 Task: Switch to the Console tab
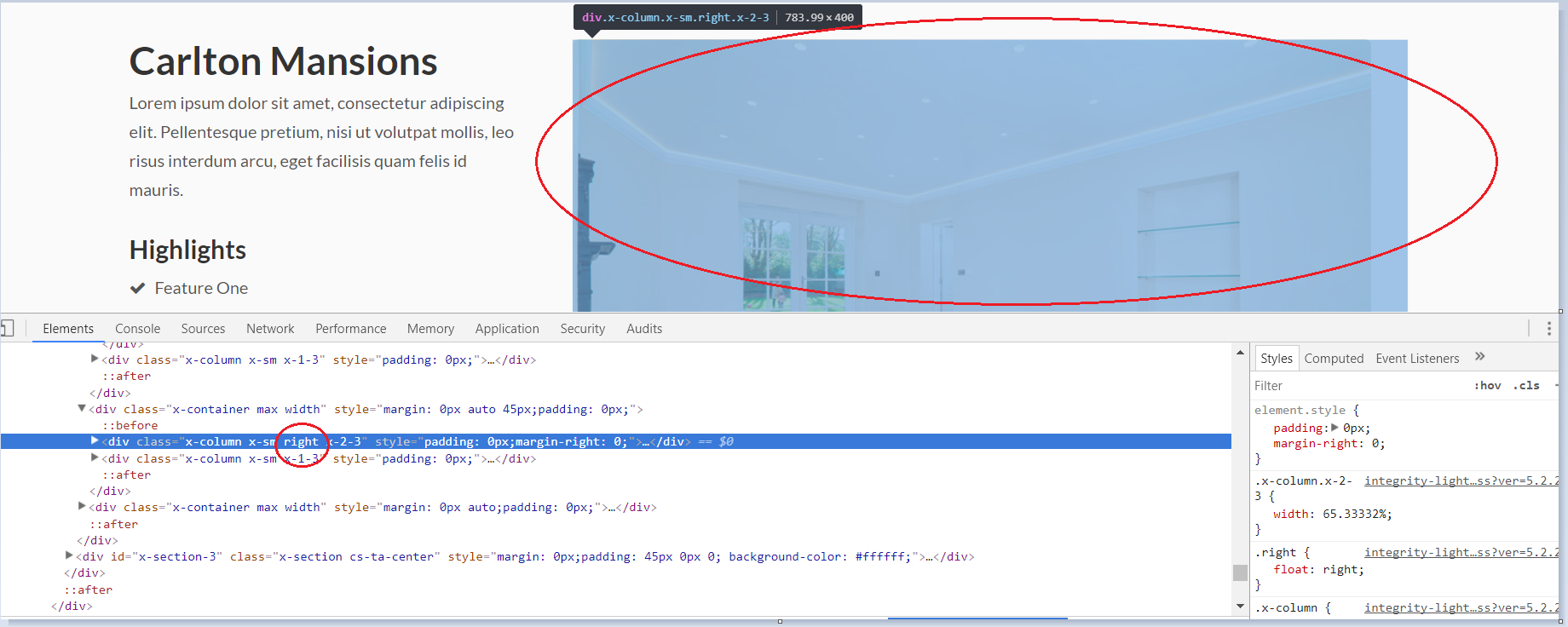click(137, 328)
